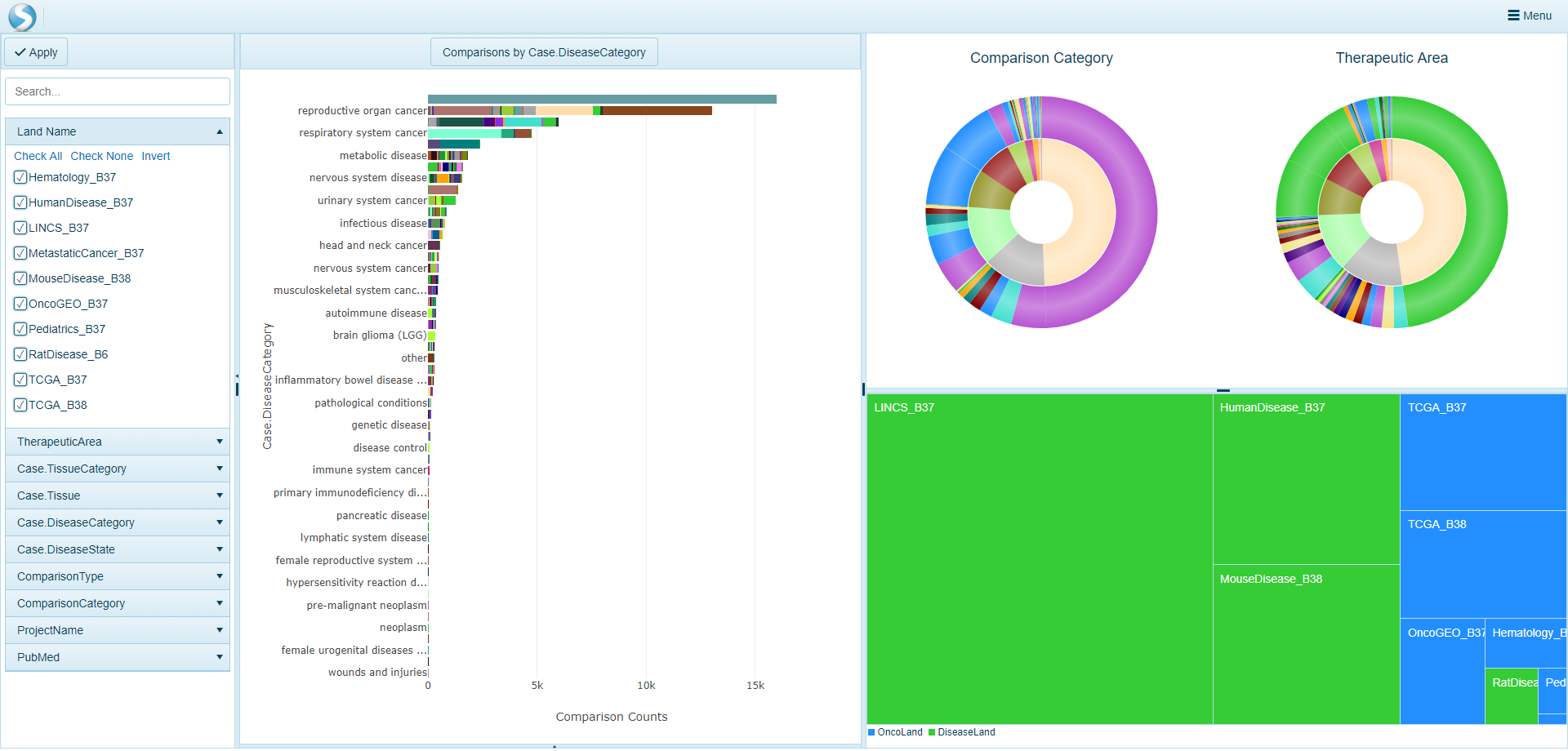Open the hamburger Menu

[1529, 16]
